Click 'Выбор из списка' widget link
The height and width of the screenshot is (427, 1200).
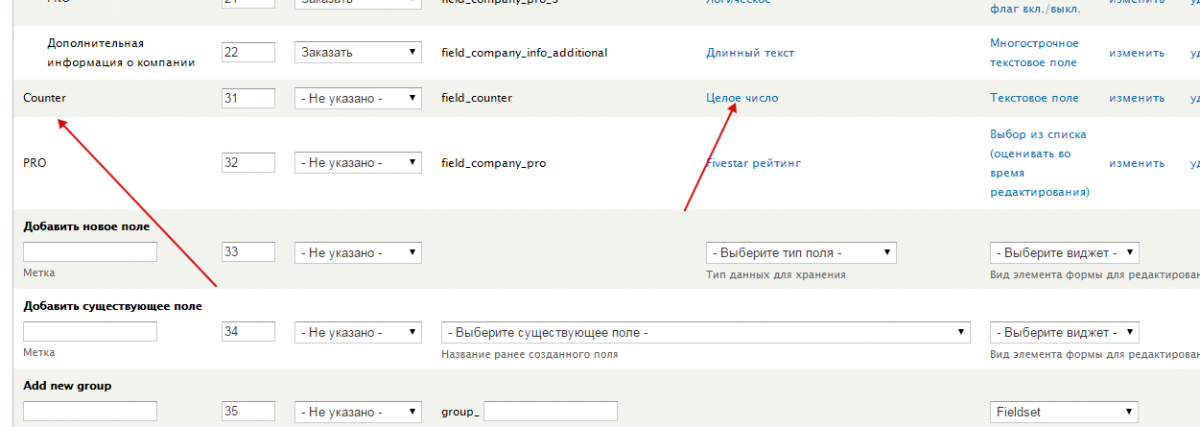click(x=1037, y=135)
